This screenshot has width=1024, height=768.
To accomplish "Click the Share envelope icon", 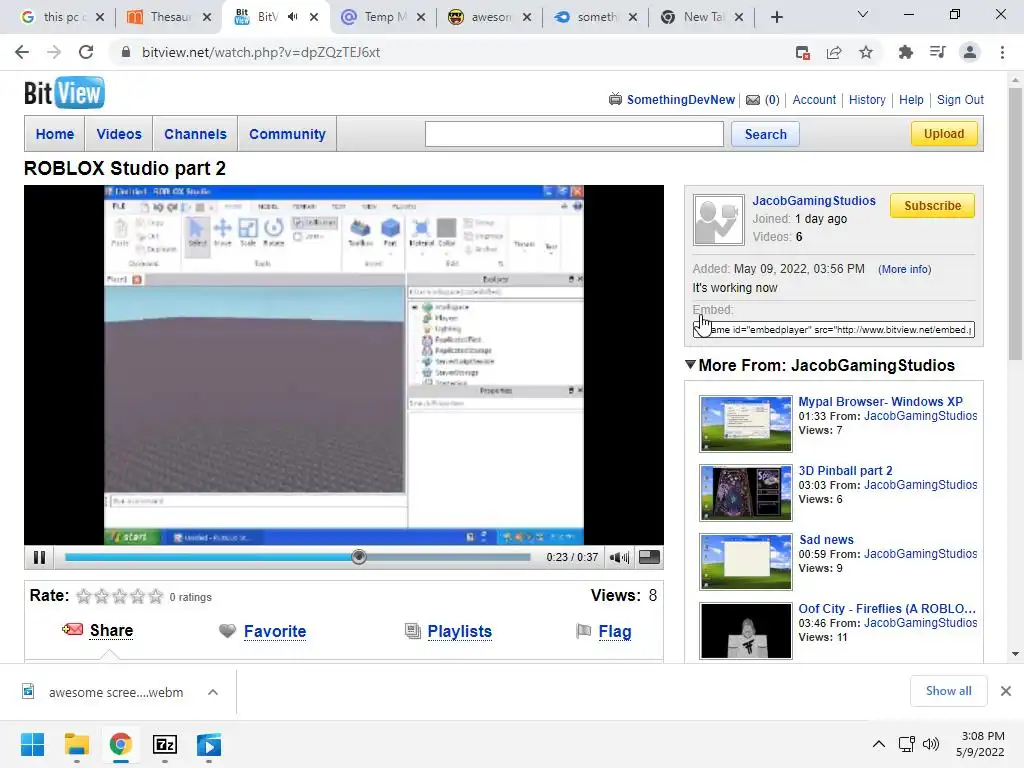I will (x=72, y=630).
